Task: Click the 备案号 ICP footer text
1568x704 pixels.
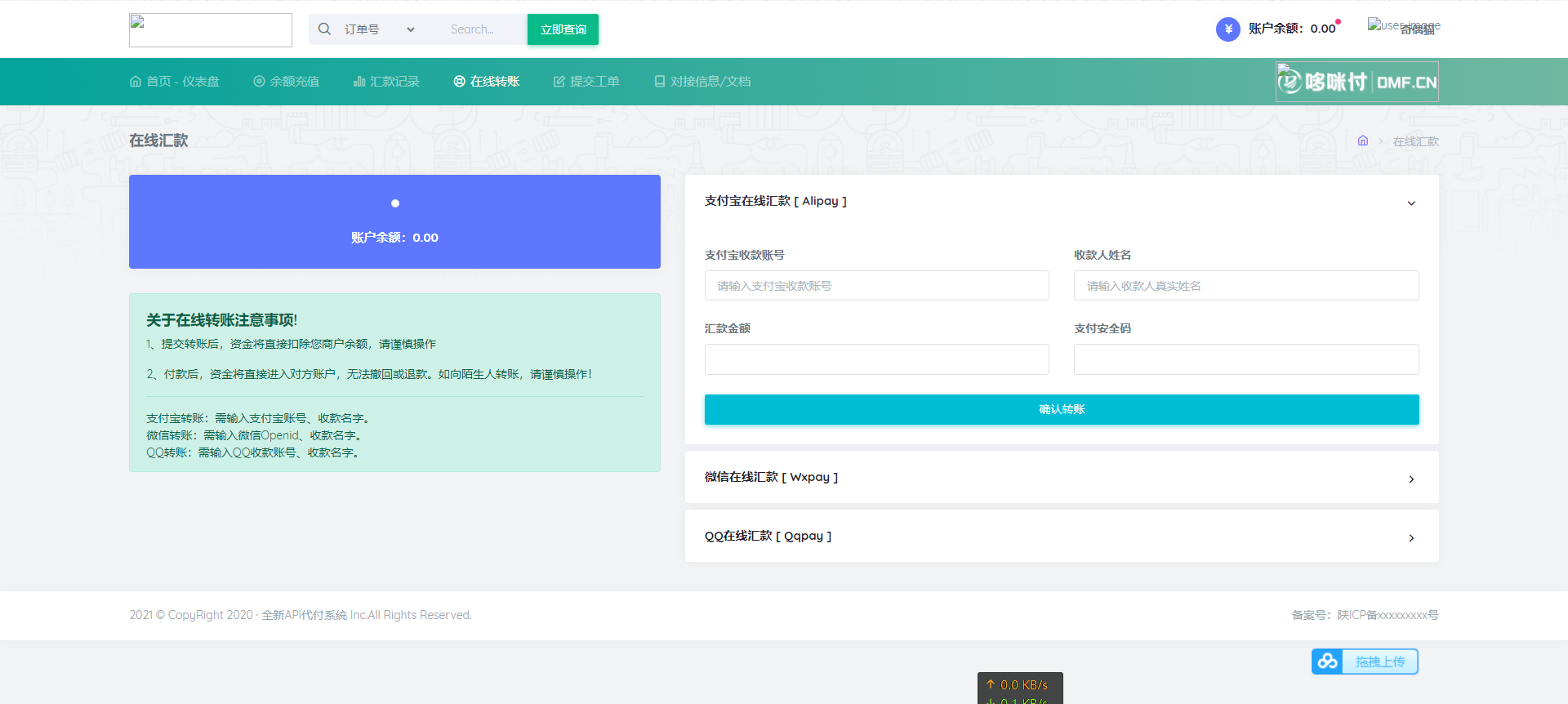Action: point(1365,615)
